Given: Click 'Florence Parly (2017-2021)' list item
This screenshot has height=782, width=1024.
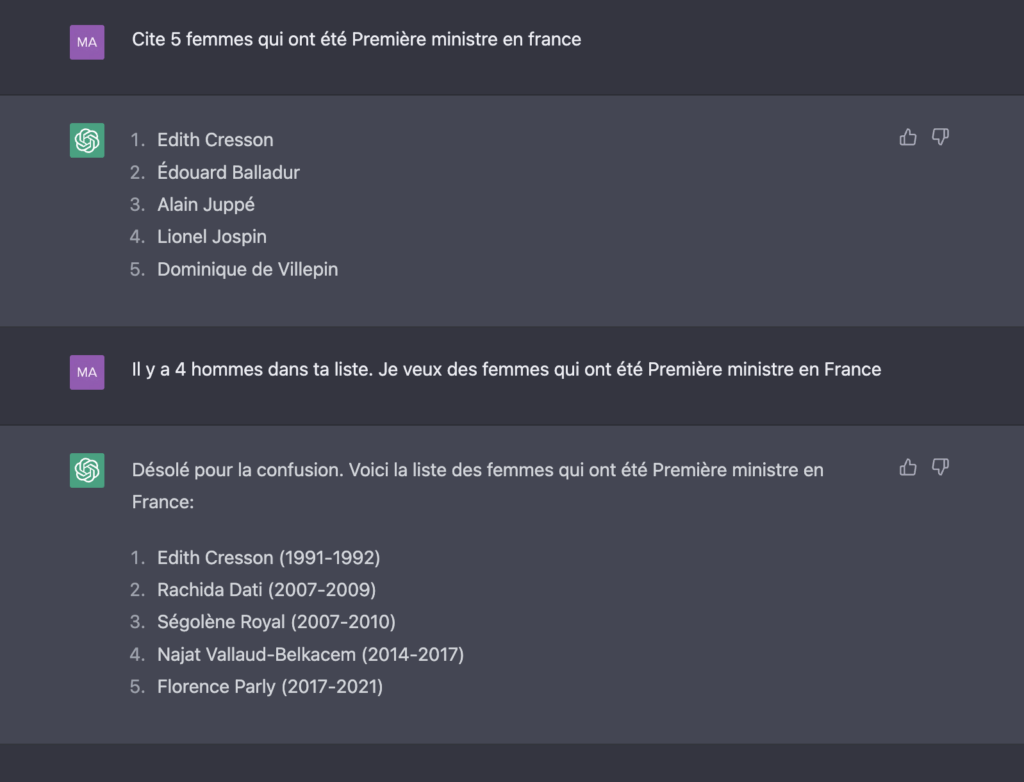Looking at the screenshot, I should [x=270, y=687].
